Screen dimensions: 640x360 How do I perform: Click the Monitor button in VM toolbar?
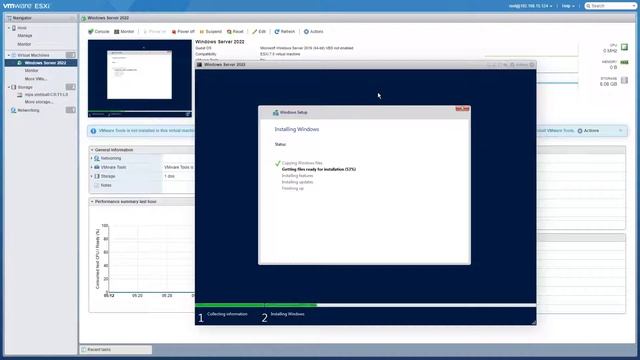(x=124, y=31)
